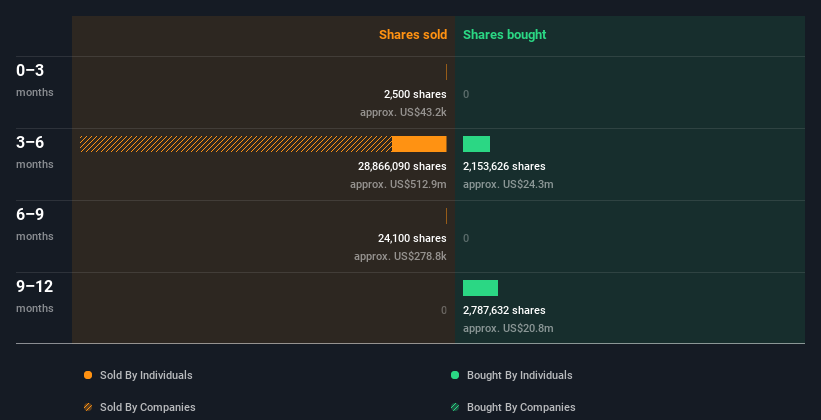Image resolution: width=821 pixels, height=420 pixels.
Task: Click the solid orange individuals-sold bar in 3–6 months
Action: (419, 144)
